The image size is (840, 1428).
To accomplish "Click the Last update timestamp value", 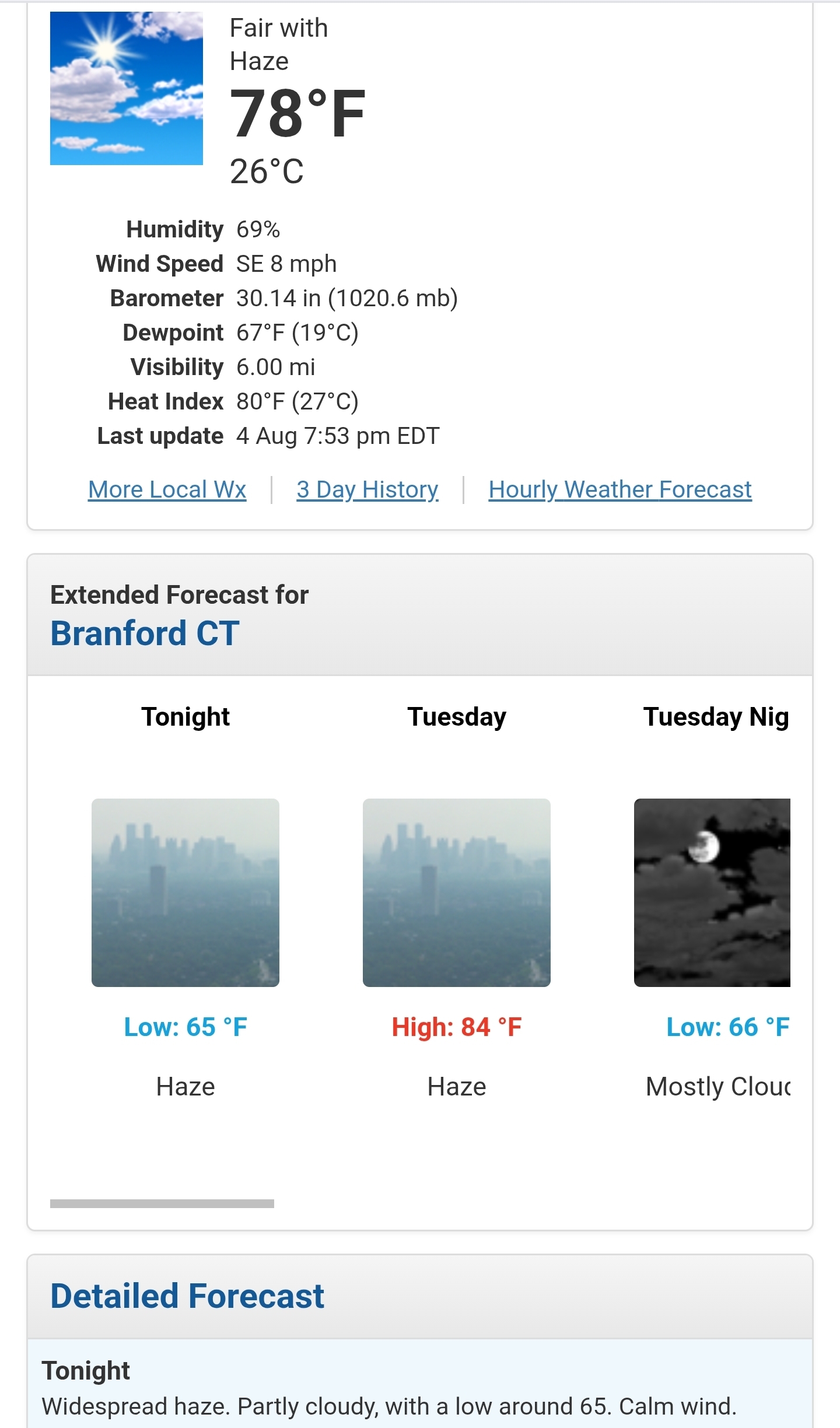I will click(338, 436).
